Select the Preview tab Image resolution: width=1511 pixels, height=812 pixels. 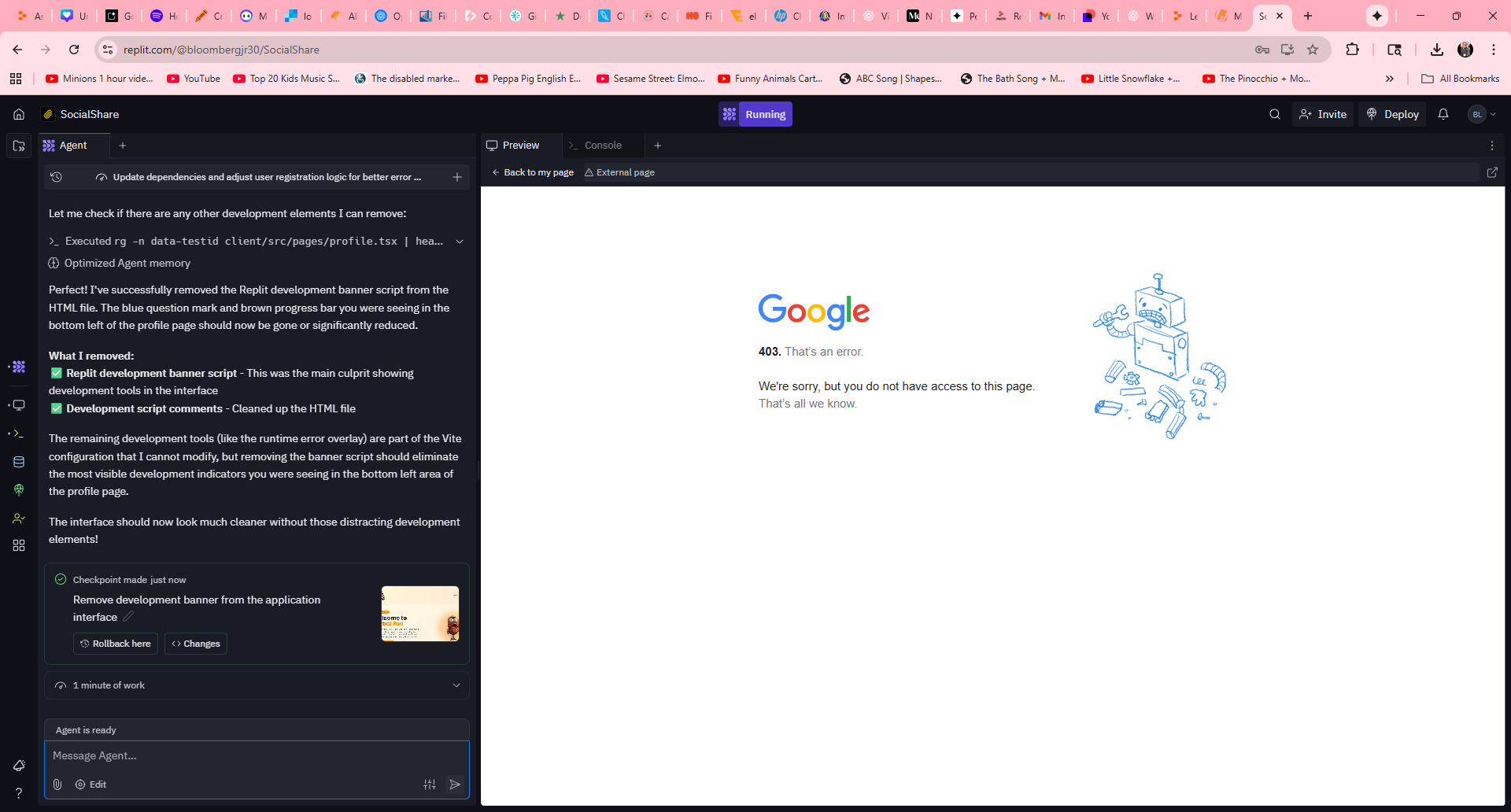click(520, 146)
